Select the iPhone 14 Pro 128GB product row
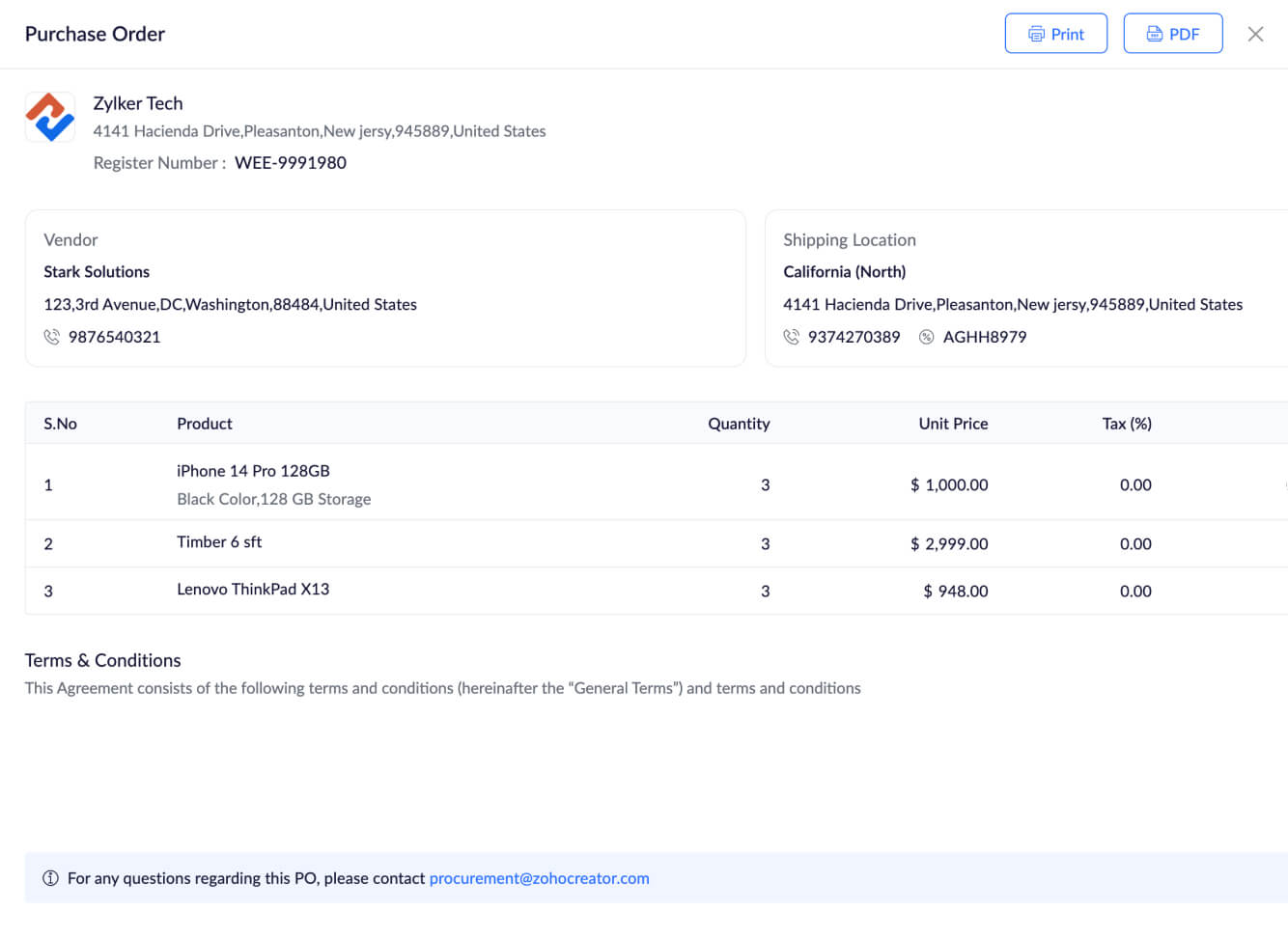The width and height of the screenshot is (1288, 938). click(x=253, y=471)
